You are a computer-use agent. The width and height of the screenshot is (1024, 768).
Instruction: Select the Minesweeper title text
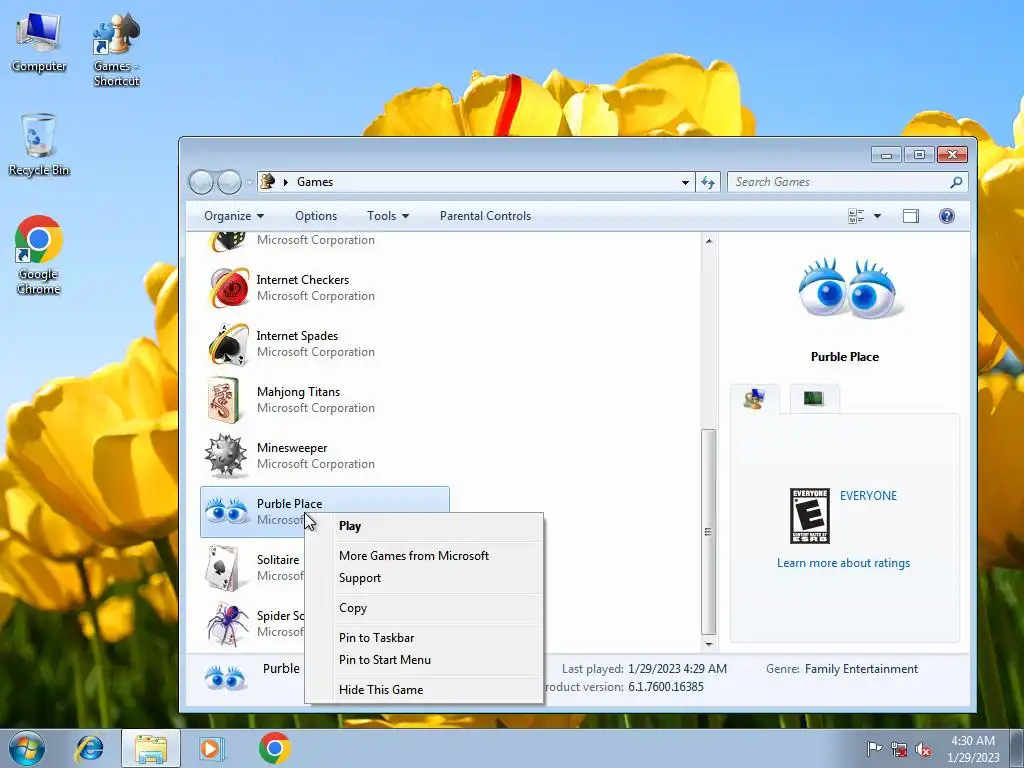tap(292, 448)
